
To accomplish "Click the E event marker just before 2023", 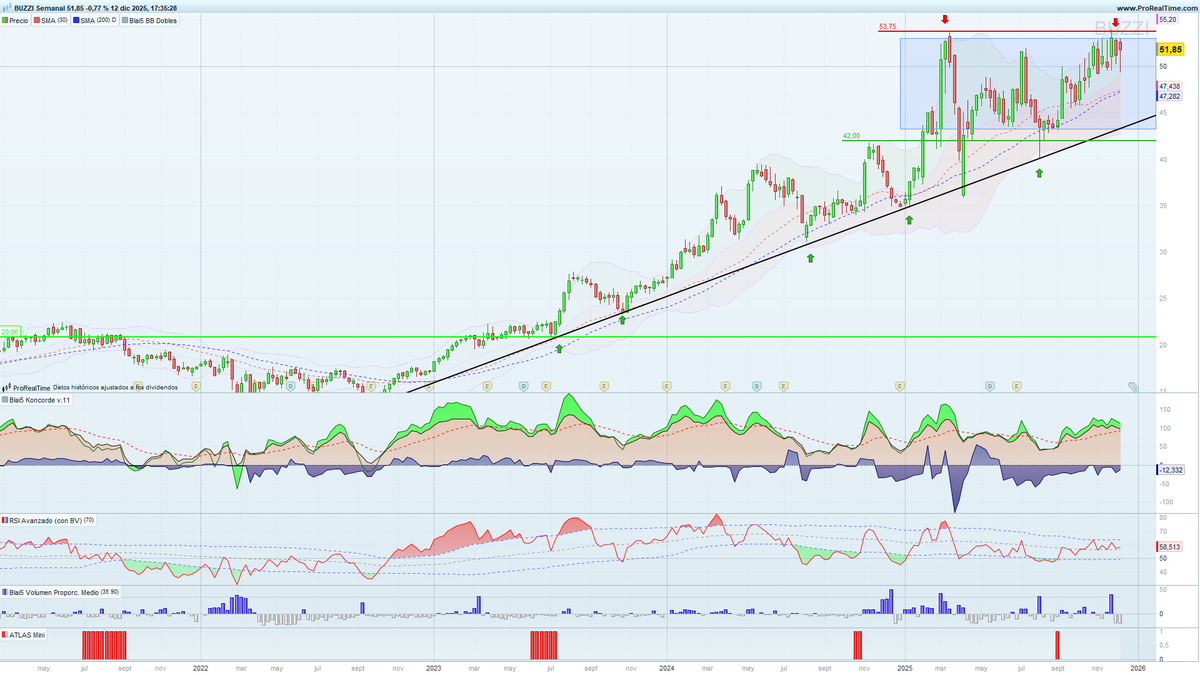I will [x=429, y=385].
